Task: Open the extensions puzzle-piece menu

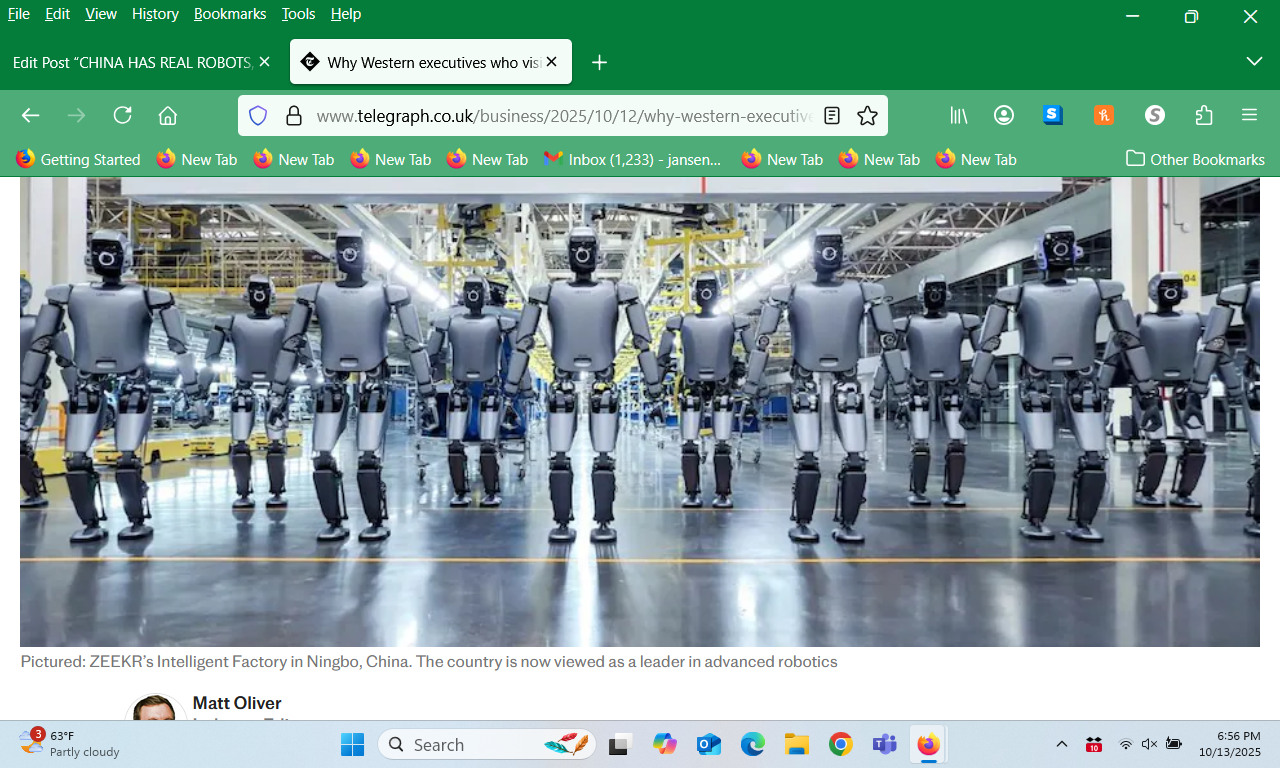Action: 1204,115
